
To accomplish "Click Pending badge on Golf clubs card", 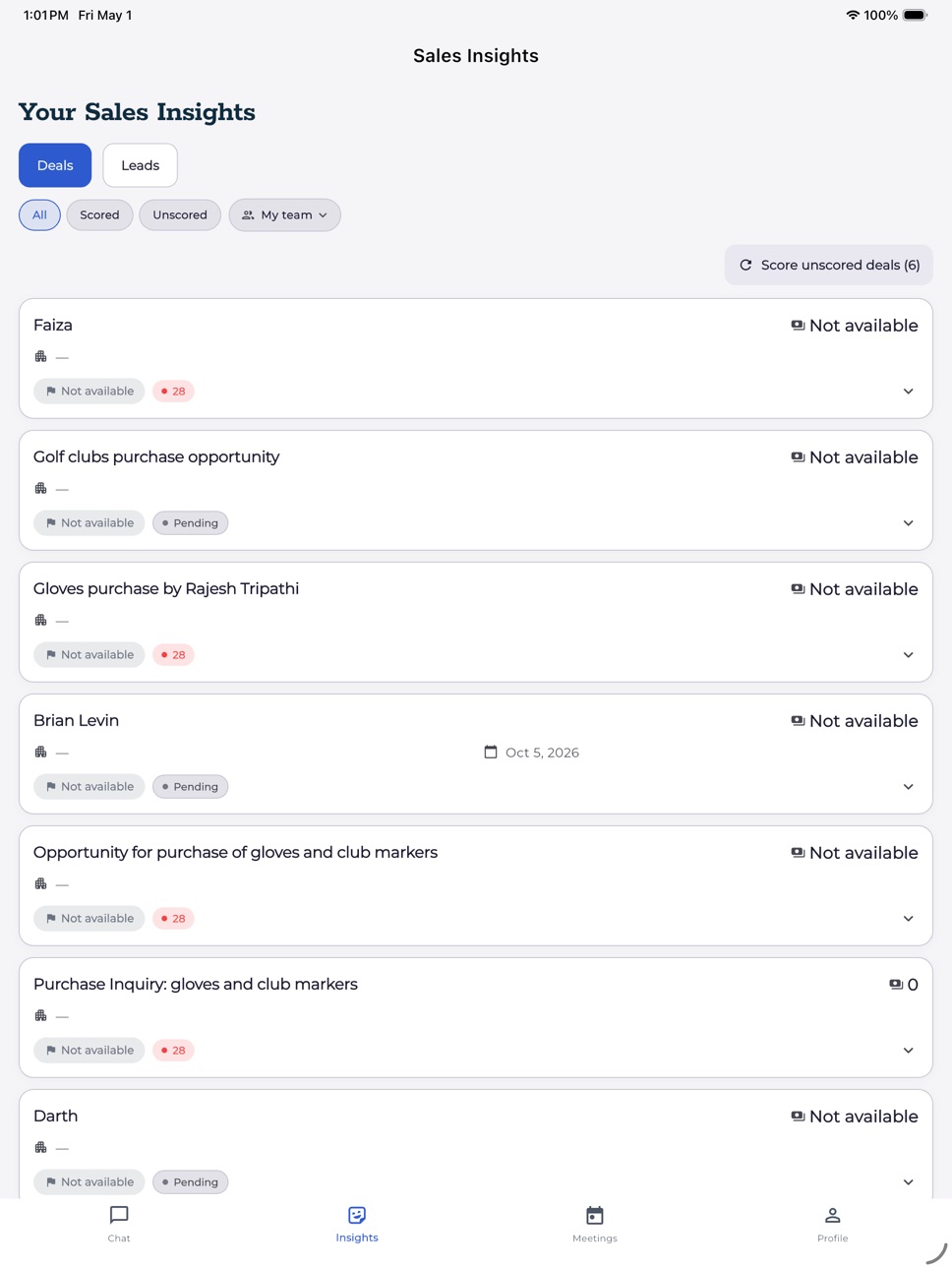I will coord(190,523).
